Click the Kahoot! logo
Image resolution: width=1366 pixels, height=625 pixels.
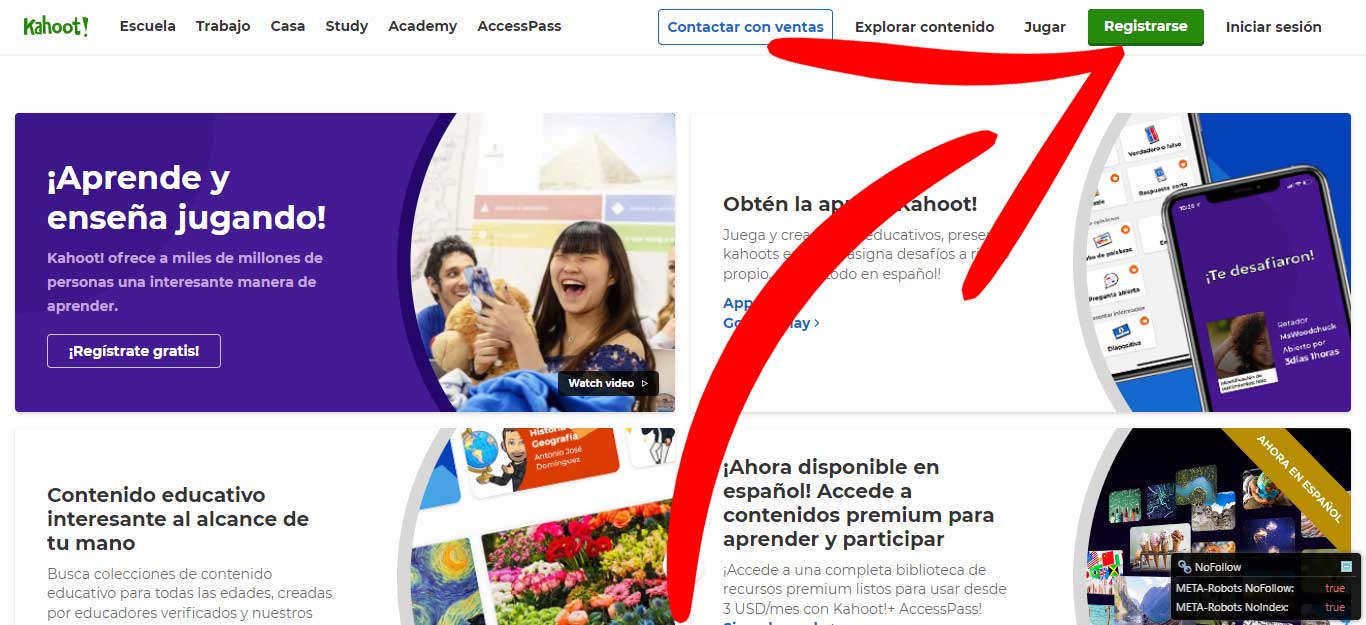click(56, 27)
